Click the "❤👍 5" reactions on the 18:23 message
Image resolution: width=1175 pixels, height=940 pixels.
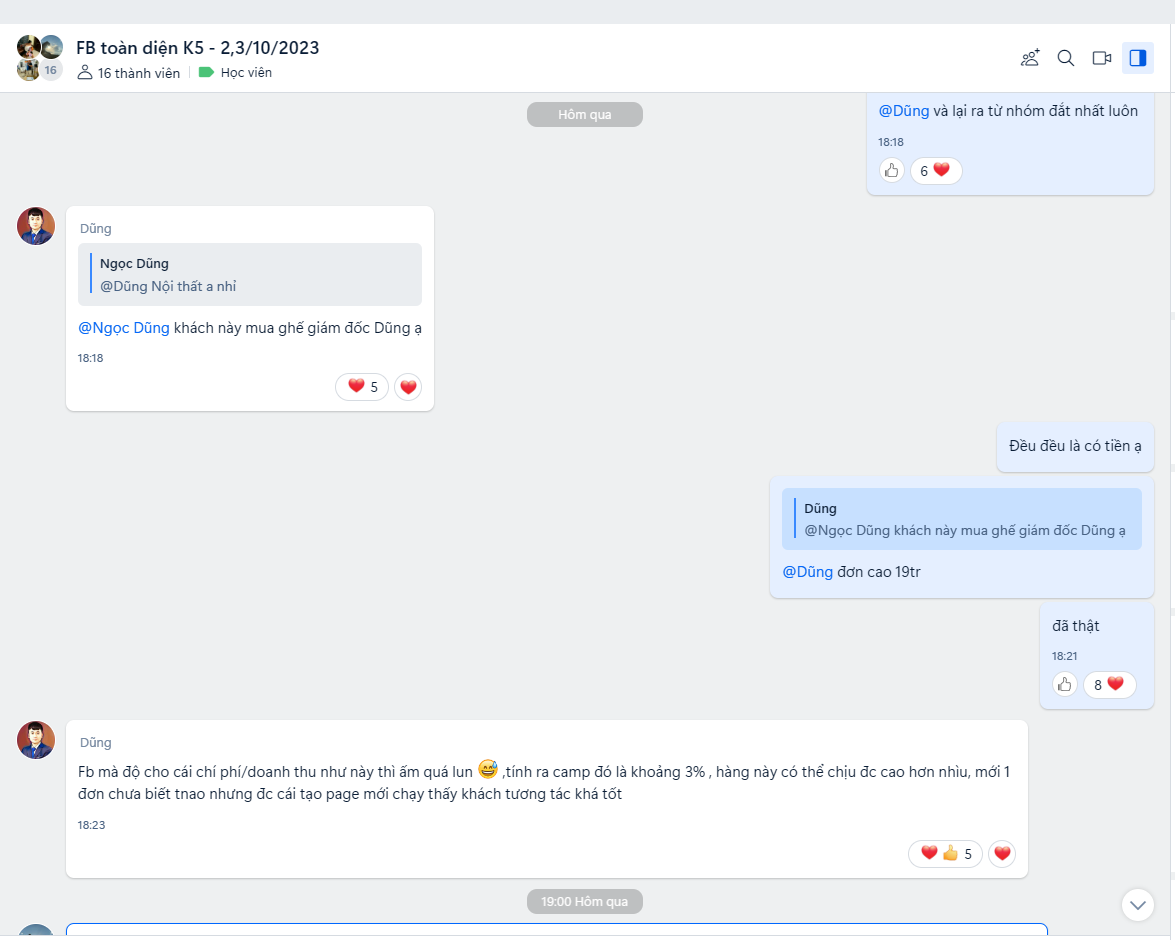click(944, 853)
